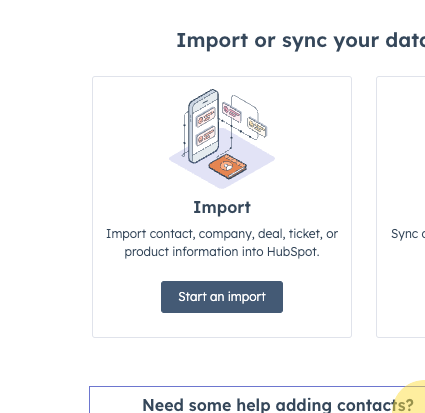Click the bold Import card title
This screenshot has width=425, height=413.
222,207
